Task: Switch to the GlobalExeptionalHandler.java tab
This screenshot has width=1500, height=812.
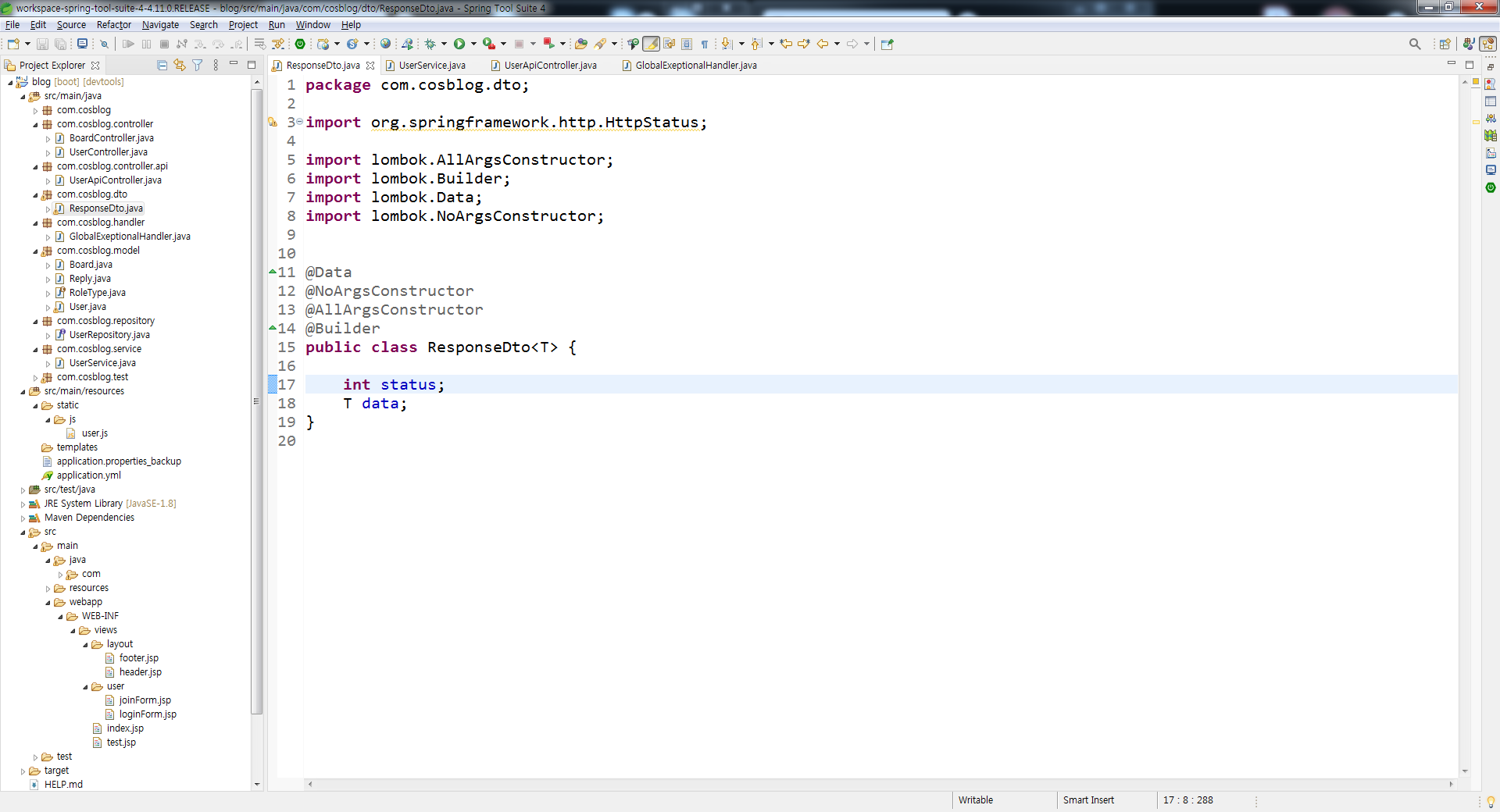Action: (689, 66)
